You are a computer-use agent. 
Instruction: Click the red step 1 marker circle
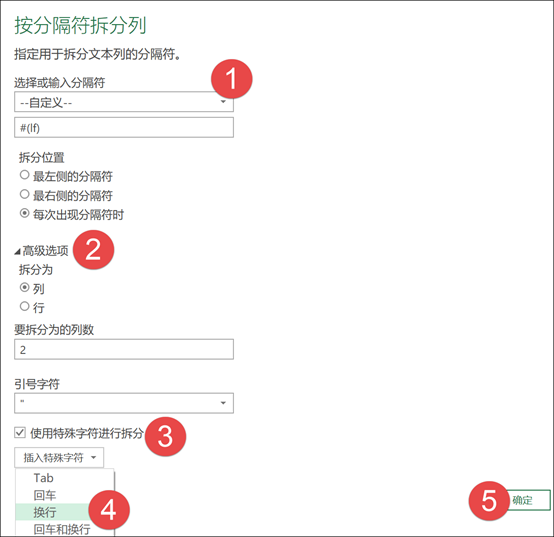pos(231,79)
